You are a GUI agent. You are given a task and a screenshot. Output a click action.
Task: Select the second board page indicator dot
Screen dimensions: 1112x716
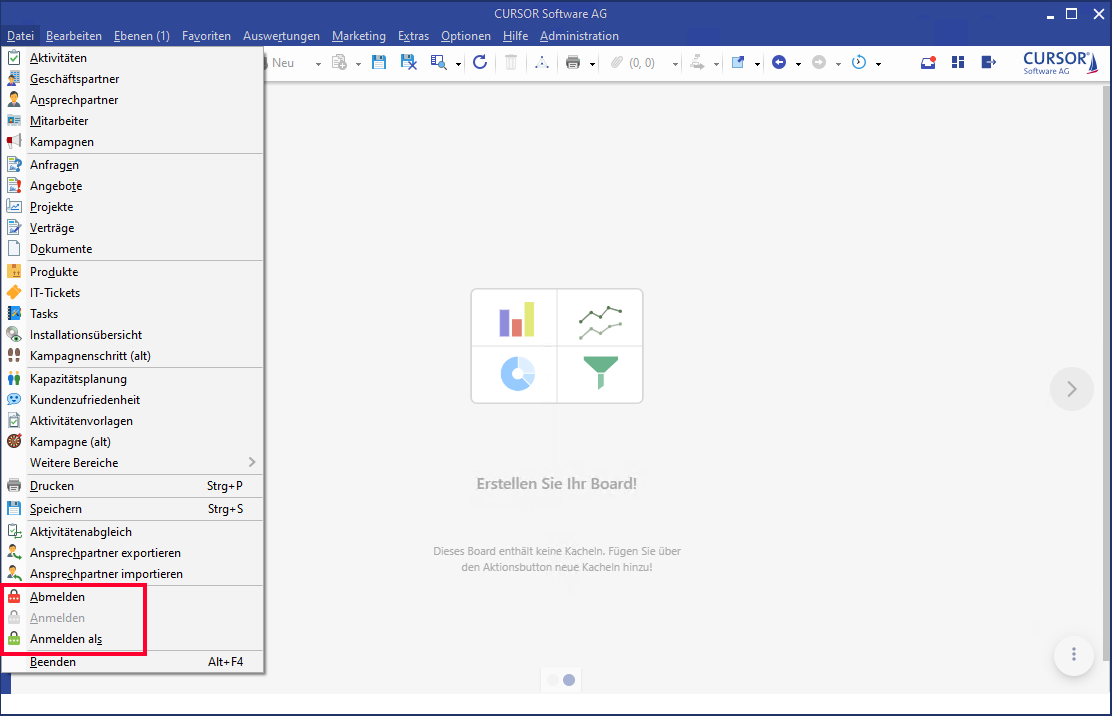[x=569, y=680]
